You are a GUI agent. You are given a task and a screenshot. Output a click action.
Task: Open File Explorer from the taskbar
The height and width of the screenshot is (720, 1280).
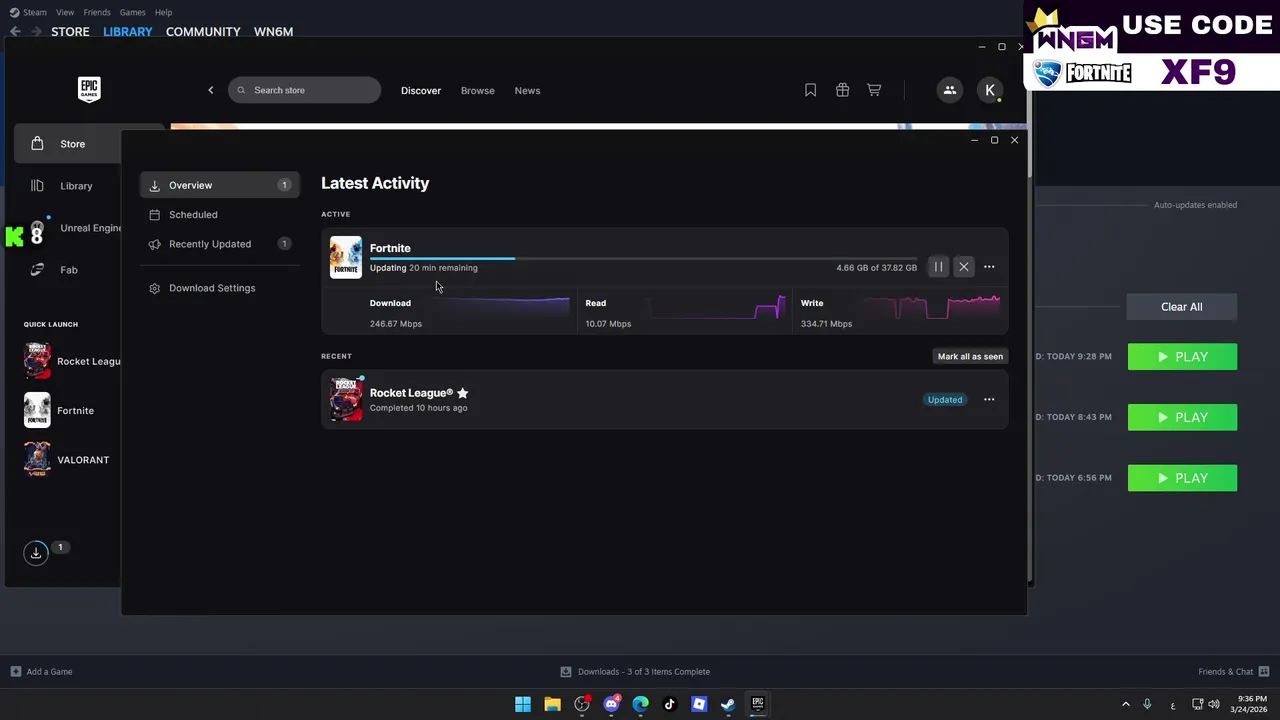pyautogui.click(x=552, y=704)
